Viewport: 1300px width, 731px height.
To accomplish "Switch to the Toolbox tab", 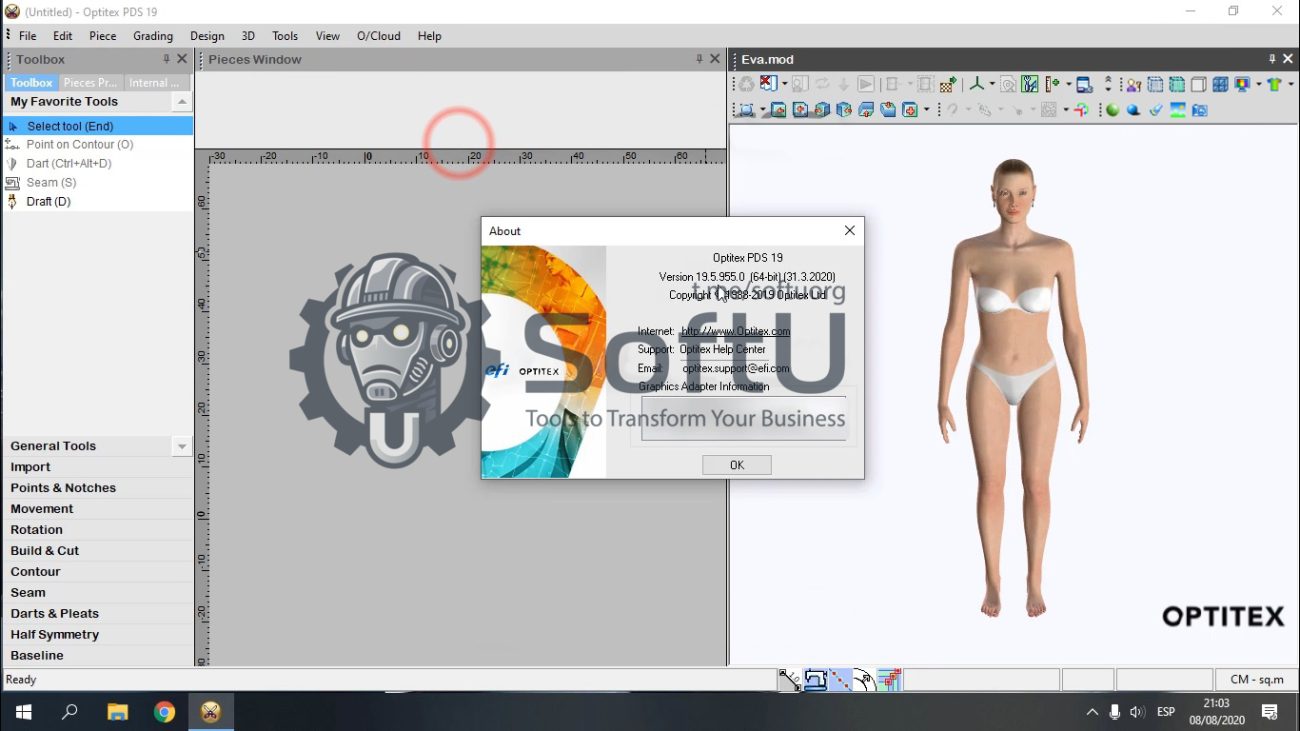I will point(31,83).
